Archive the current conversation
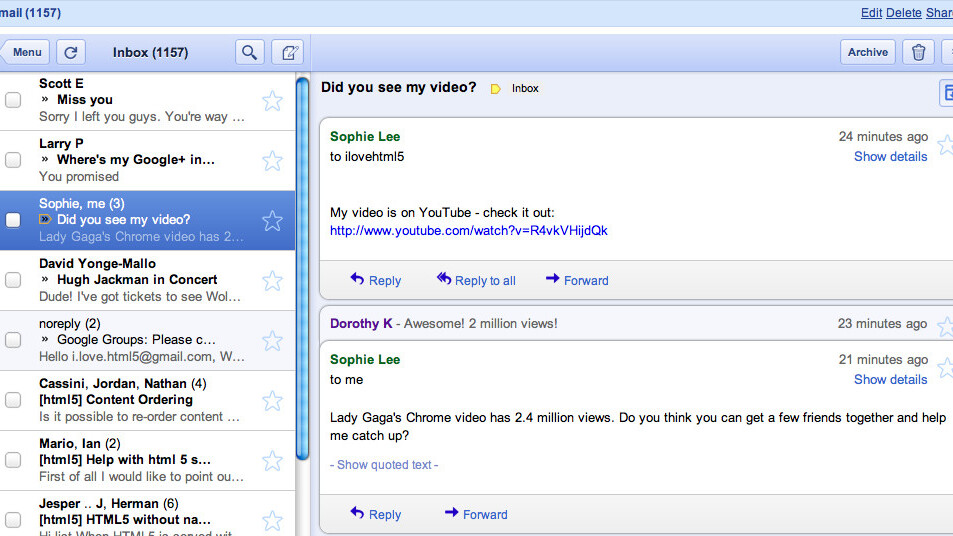 pyautogui.click(x=867, y=52)
